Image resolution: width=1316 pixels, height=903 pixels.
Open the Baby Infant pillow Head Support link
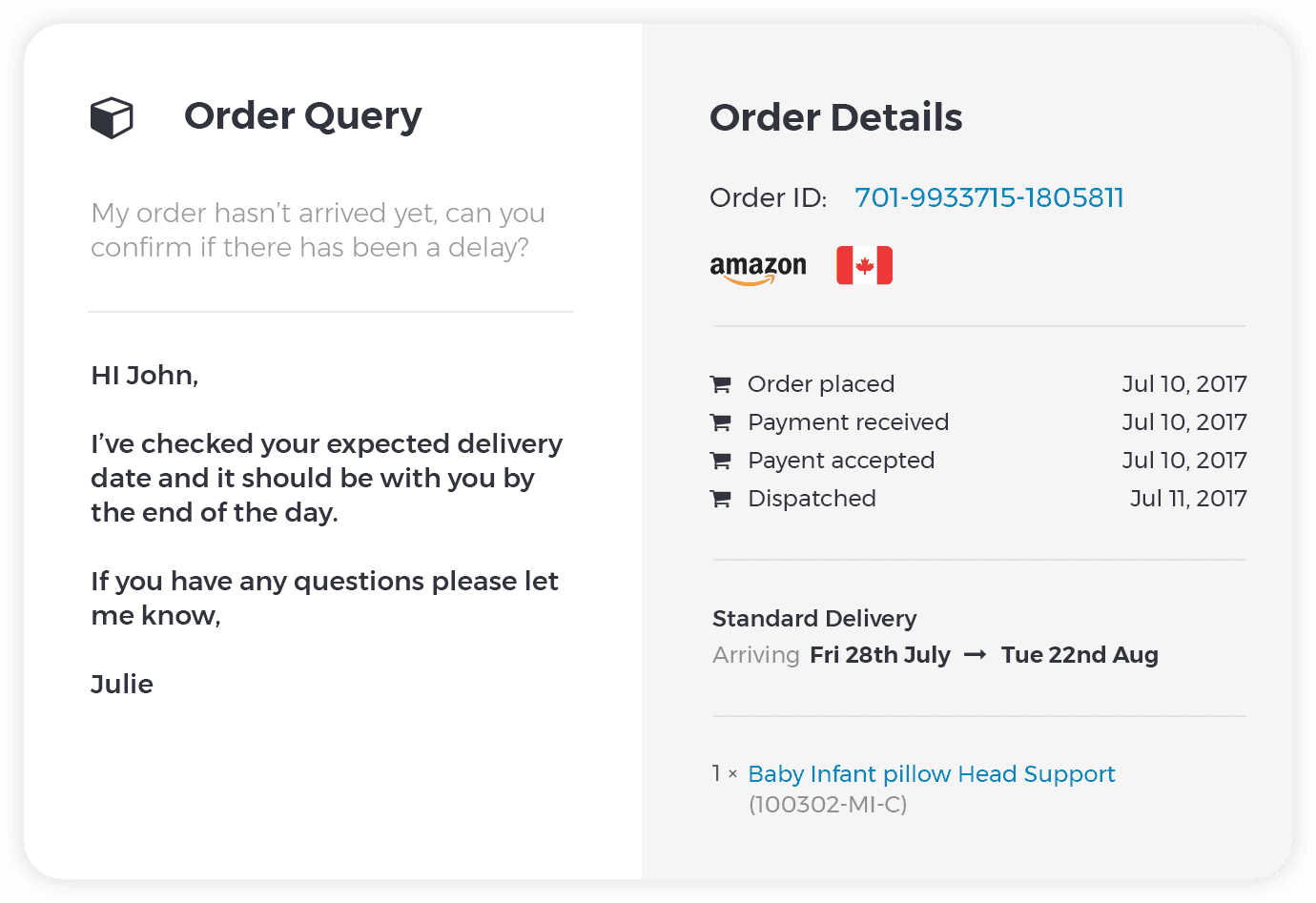coord(932,773)
